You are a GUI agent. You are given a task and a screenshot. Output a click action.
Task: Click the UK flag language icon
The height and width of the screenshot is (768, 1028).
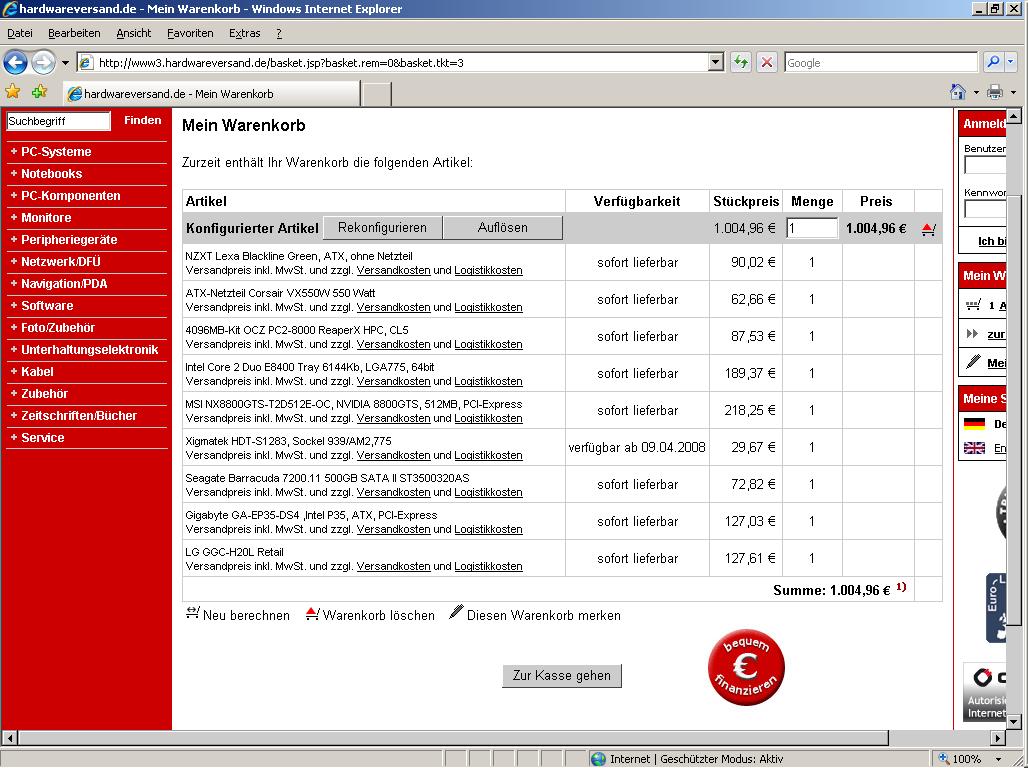(975, 448)
